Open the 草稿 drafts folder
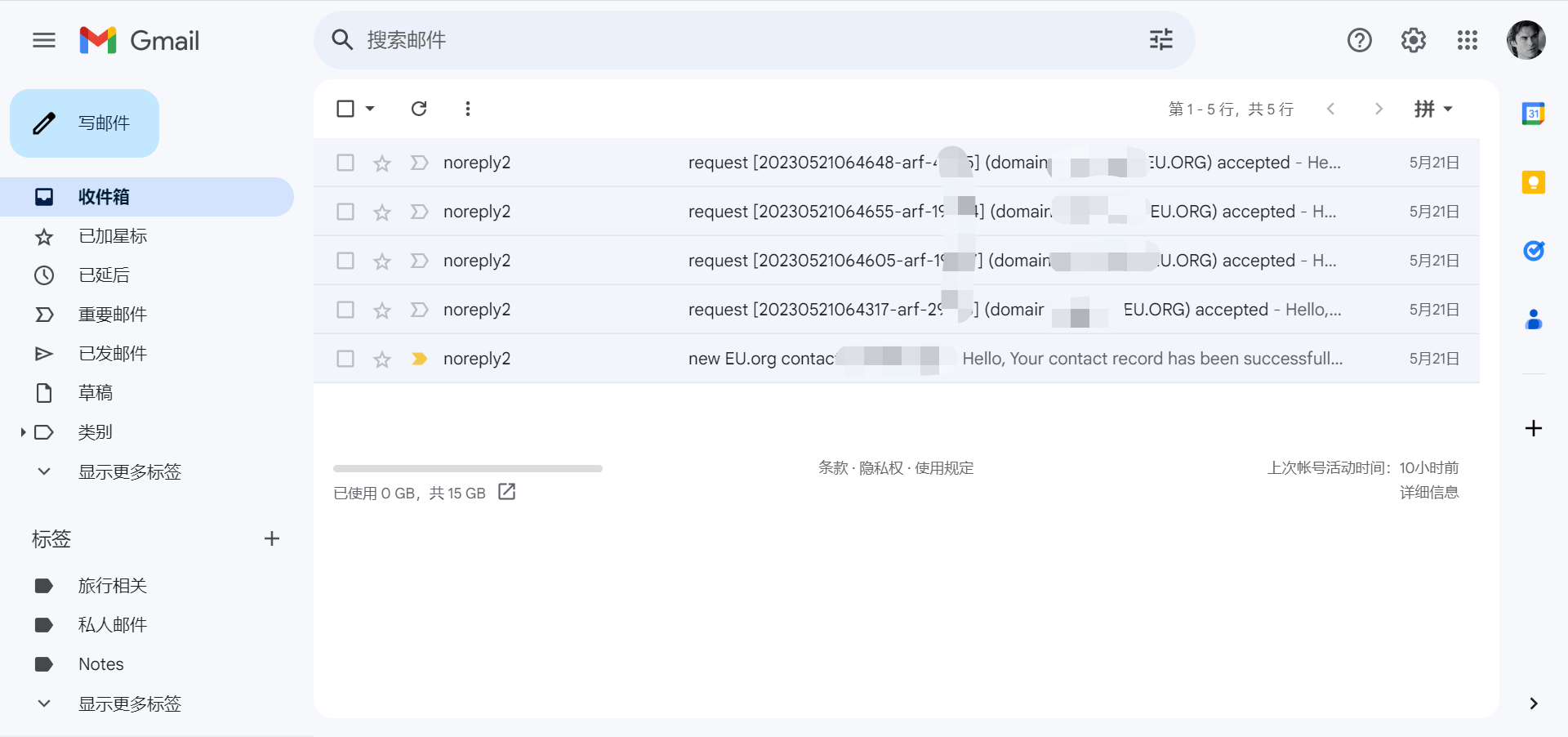 [x=96, y=393]
